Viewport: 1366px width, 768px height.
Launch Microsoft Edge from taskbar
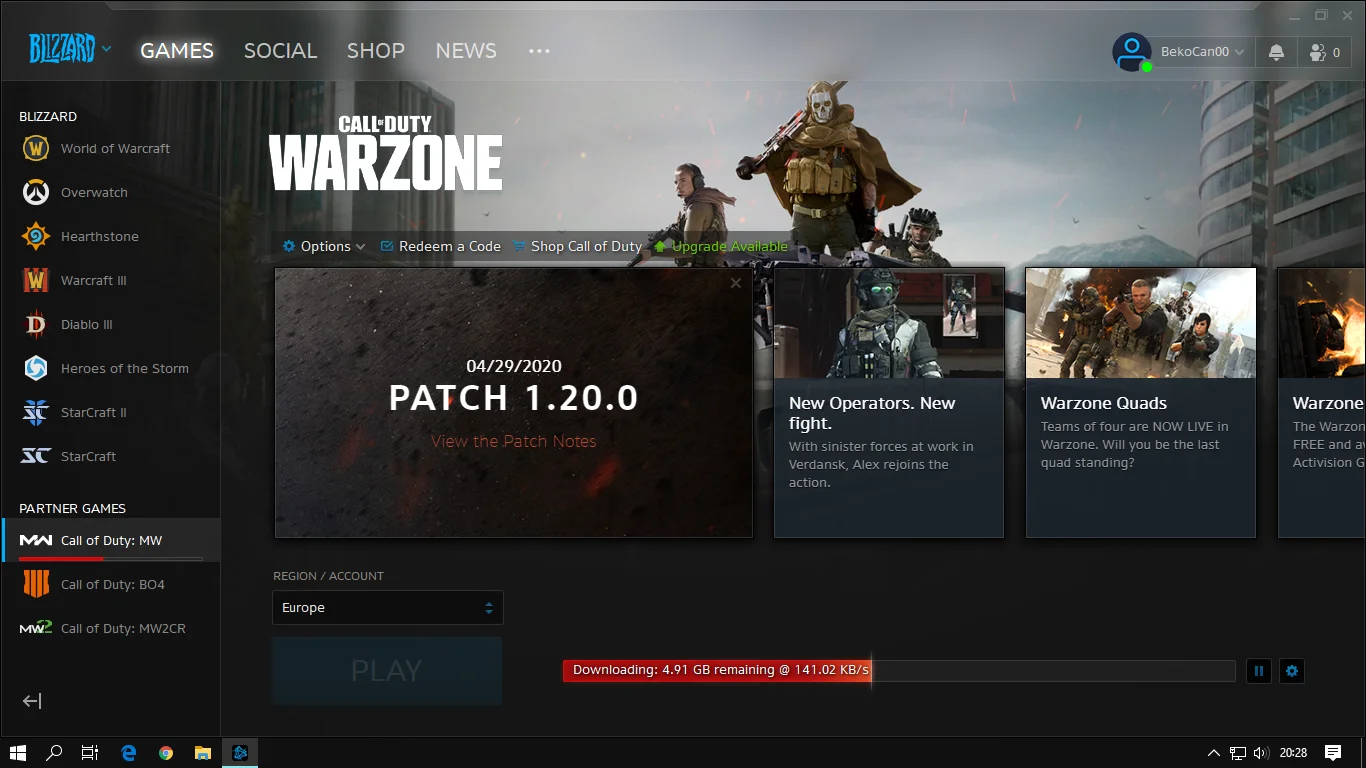click(129, 753)
